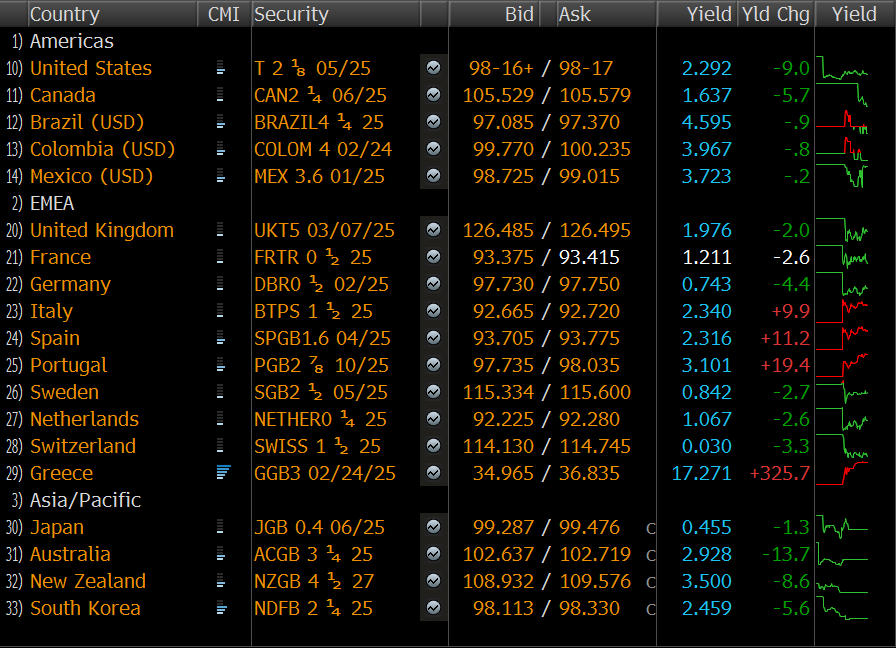The width and height of the screenshot is (896, 648).
Task: Click chart icon beside NZGB 4 1/2 27
Action: point(434,581)
